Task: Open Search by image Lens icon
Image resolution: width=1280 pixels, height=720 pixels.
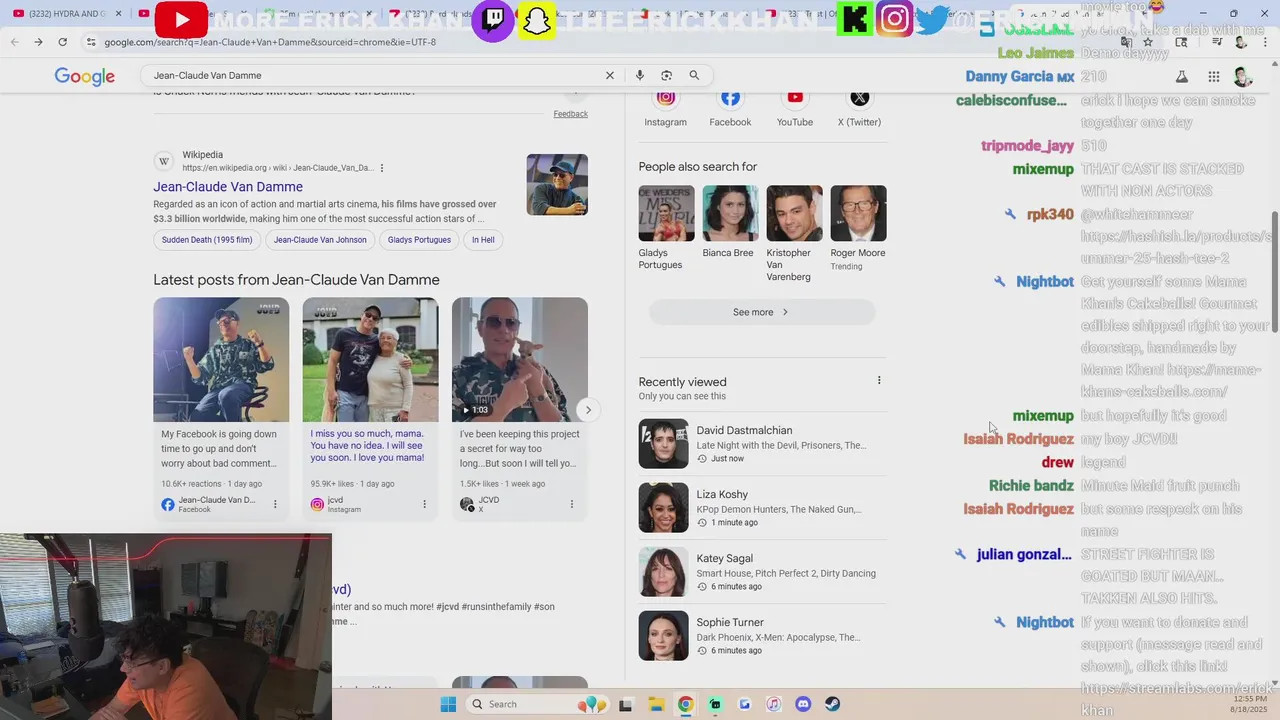Action: pos(666,75)
